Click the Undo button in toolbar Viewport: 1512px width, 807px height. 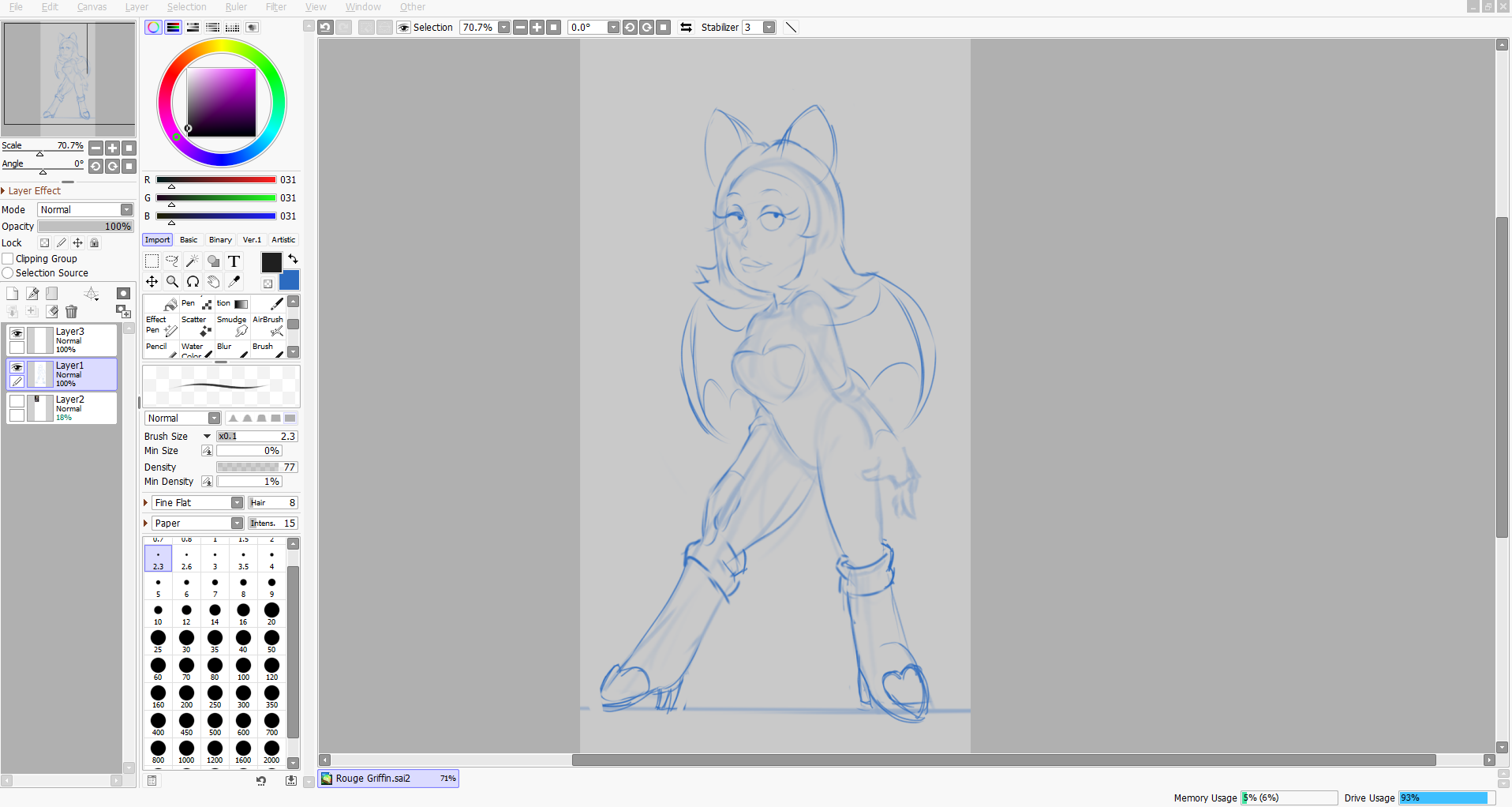point(325,28)
